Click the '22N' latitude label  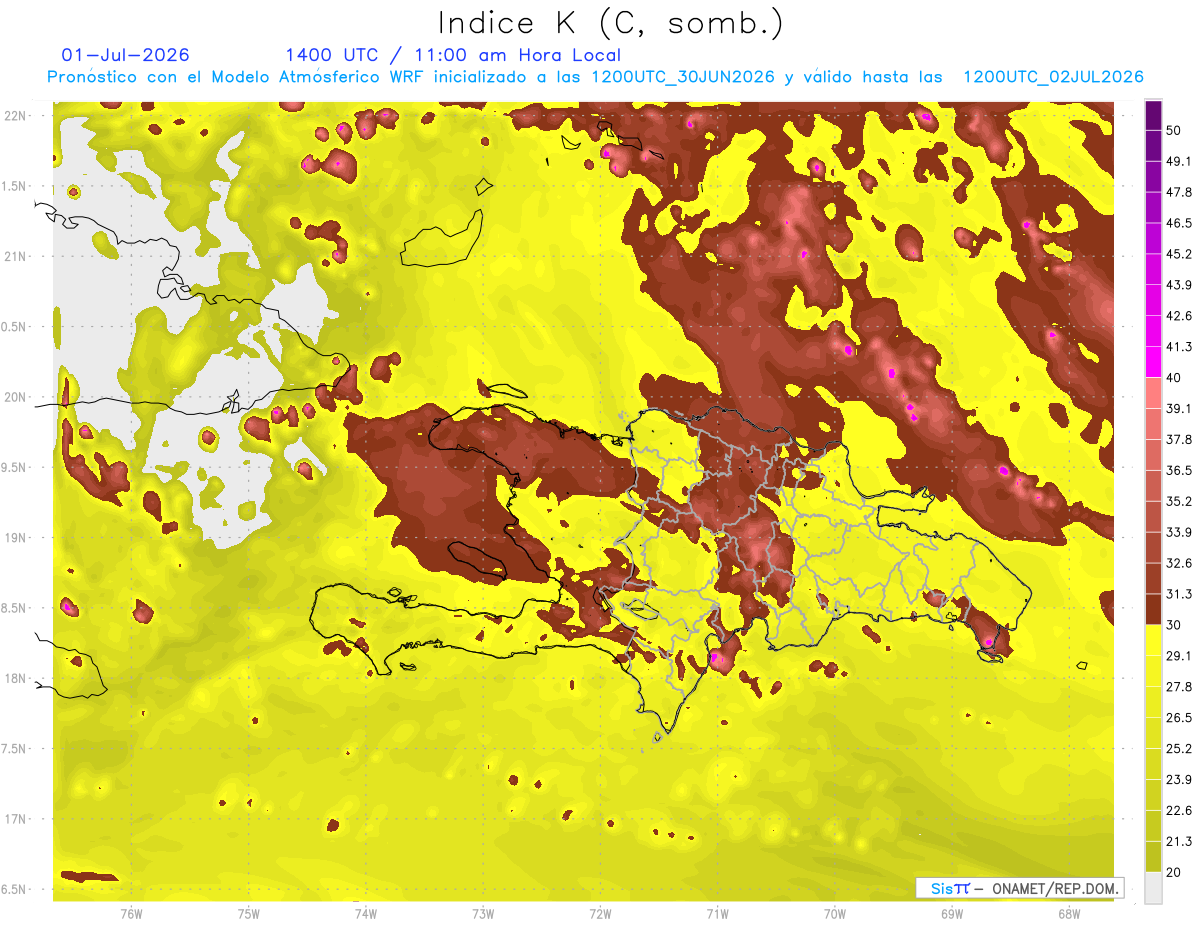[x=16, y=116]
